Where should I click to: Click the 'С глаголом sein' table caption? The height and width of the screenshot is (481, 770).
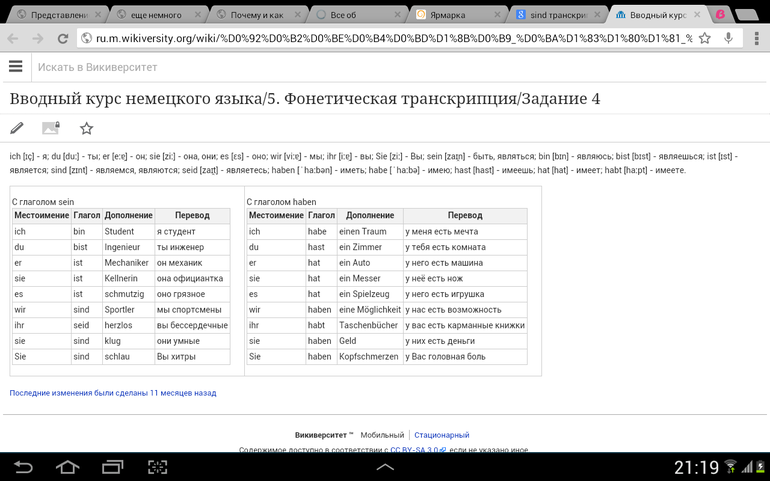(43, 201)
